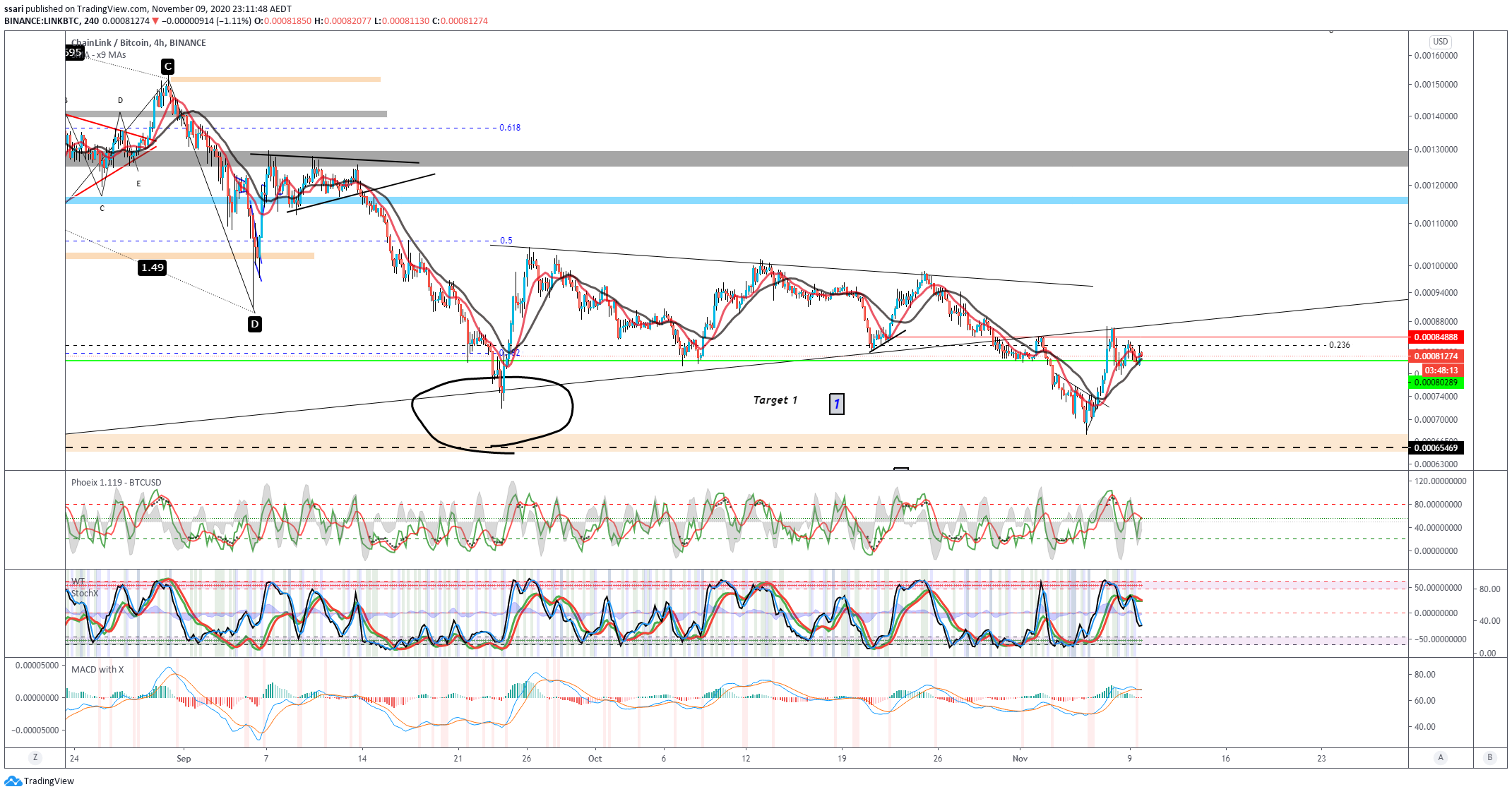Click the 0.00063000 price axis value
1512x794 pixels.
(x=1436, y=464)
